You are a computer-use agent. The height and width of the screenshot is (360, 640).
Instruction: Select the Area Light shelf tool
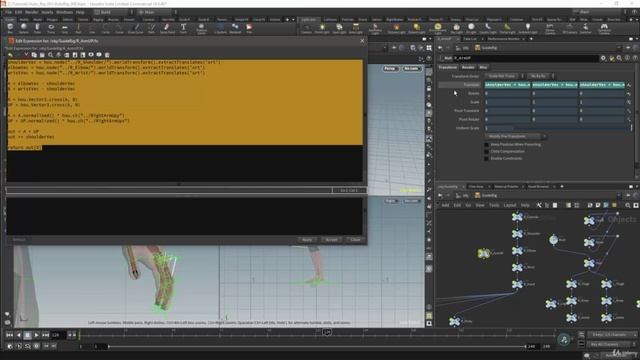[x=356, y=28]
